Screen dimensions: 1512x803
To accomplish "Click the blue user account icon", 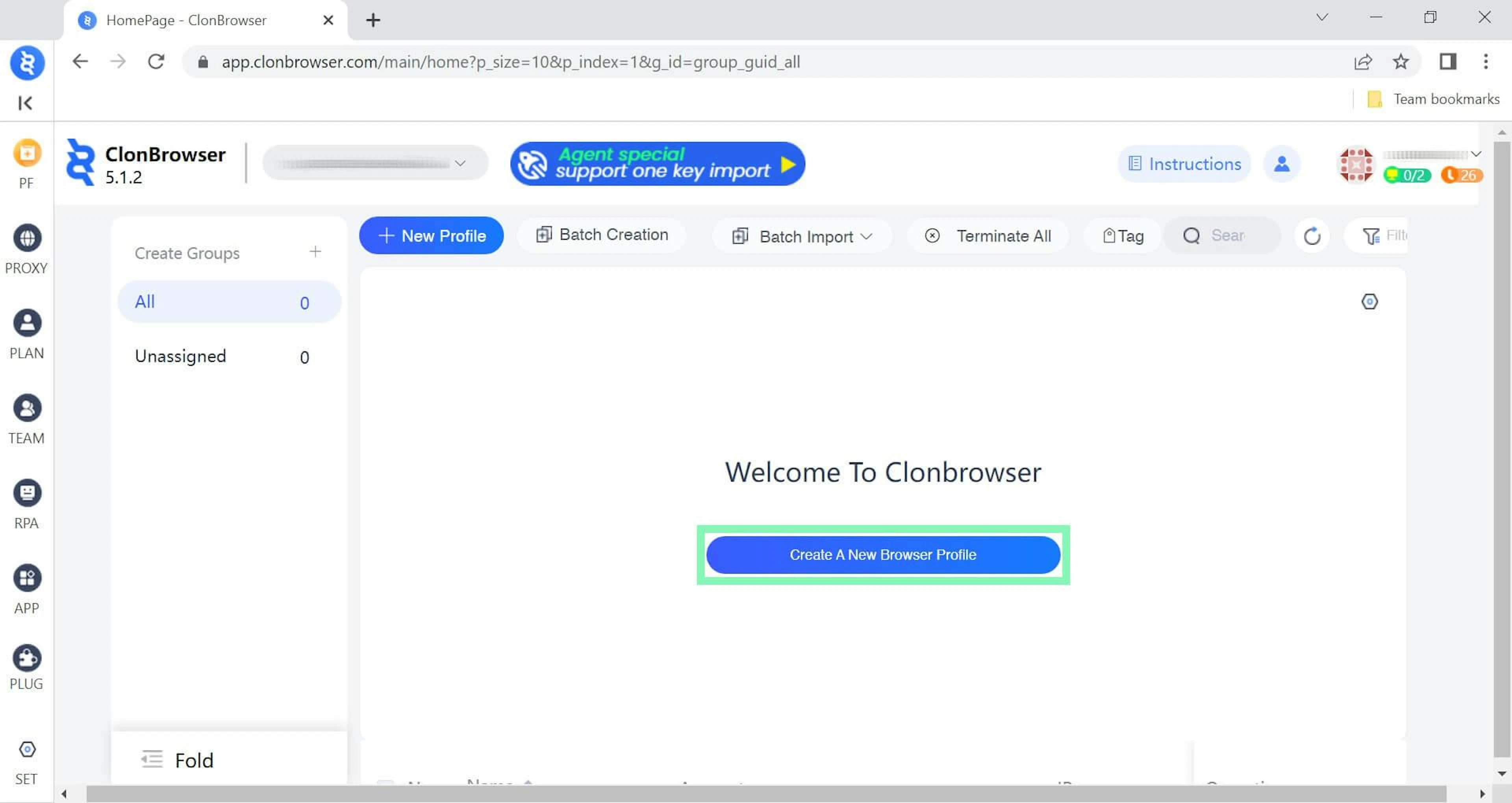I will [1282, 164].
